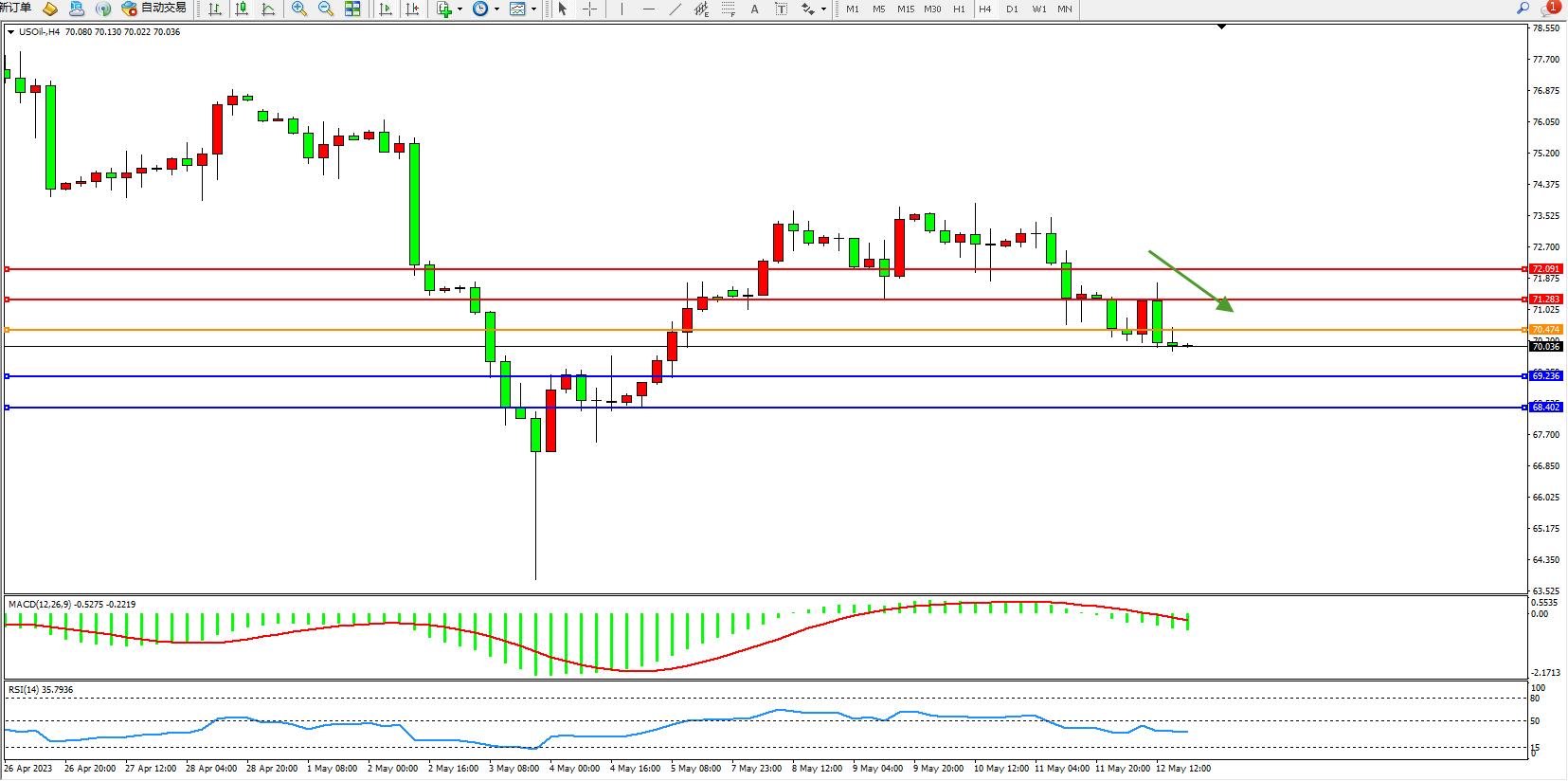Select the D1 timeframe
Viewport: 1568px width, 781px height.
click(x=1012, y=9)
